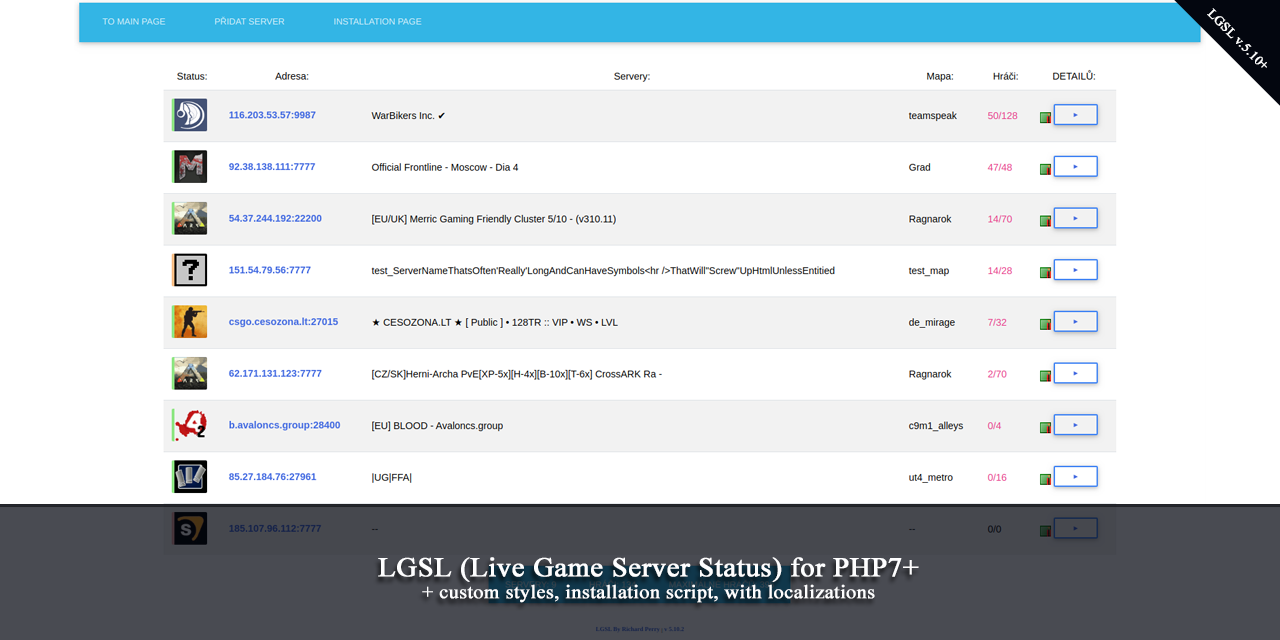Click the Adresa: column header
The height and width of the screenshot is (640, 1280).
point(292,76)
